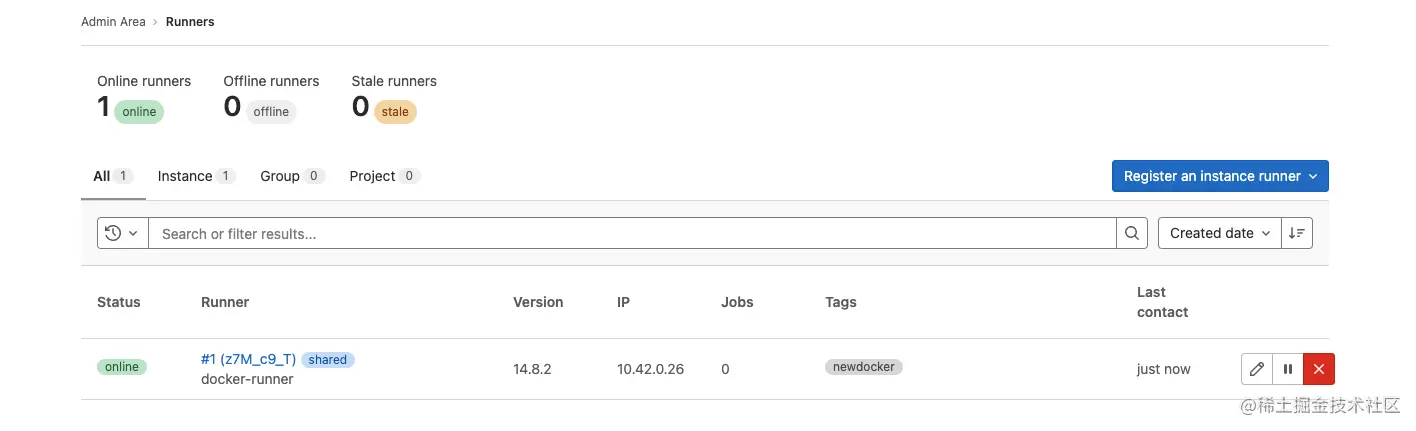Click the shared runner type badge

[x=328, y=359]
